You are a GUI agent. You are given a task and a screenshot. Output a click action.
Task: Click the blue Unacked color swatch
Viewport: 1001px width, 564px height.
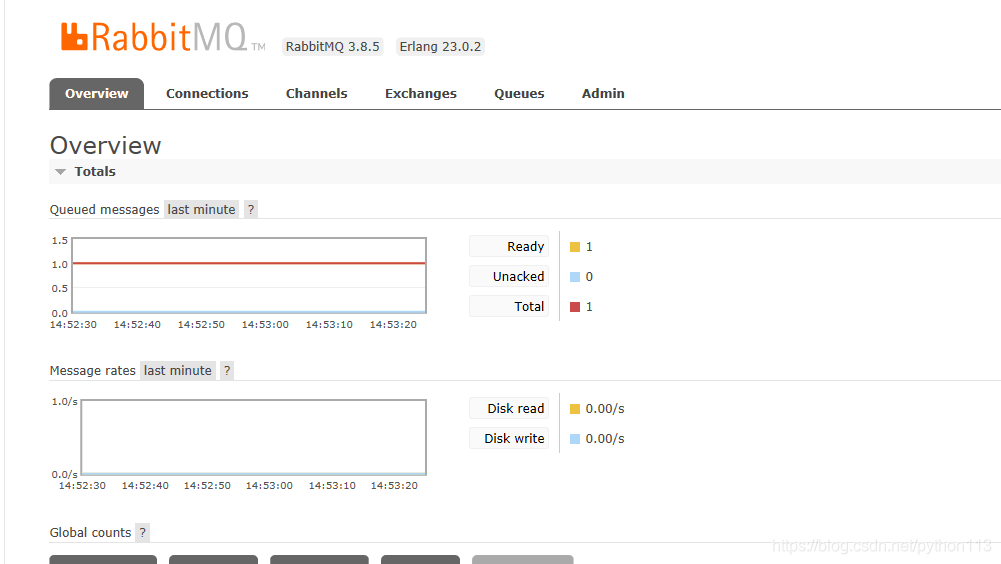575,277
